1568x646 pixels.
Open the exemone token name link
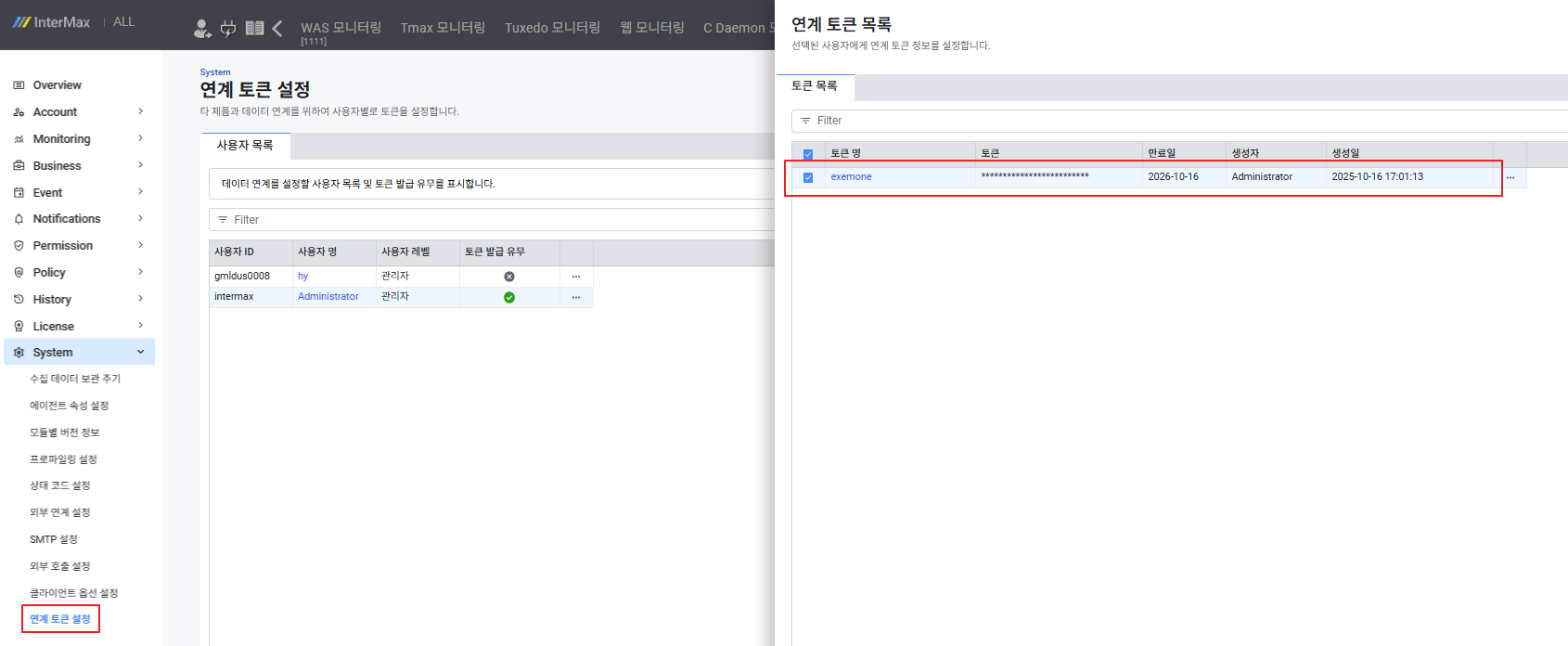[851, 177]
